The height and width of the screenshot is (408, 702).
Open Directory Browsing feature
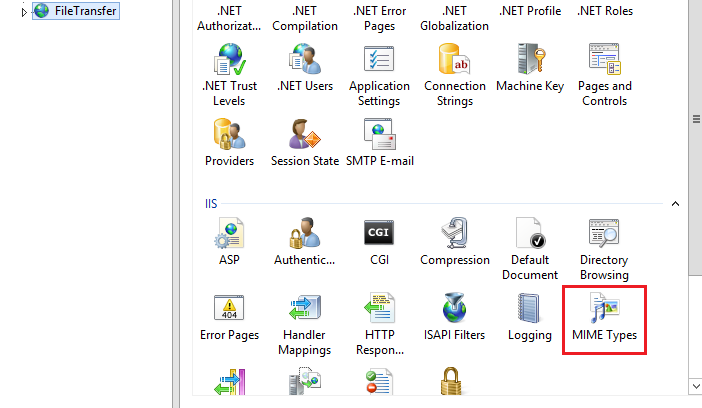pyautogui.click(x=604, y=249)
